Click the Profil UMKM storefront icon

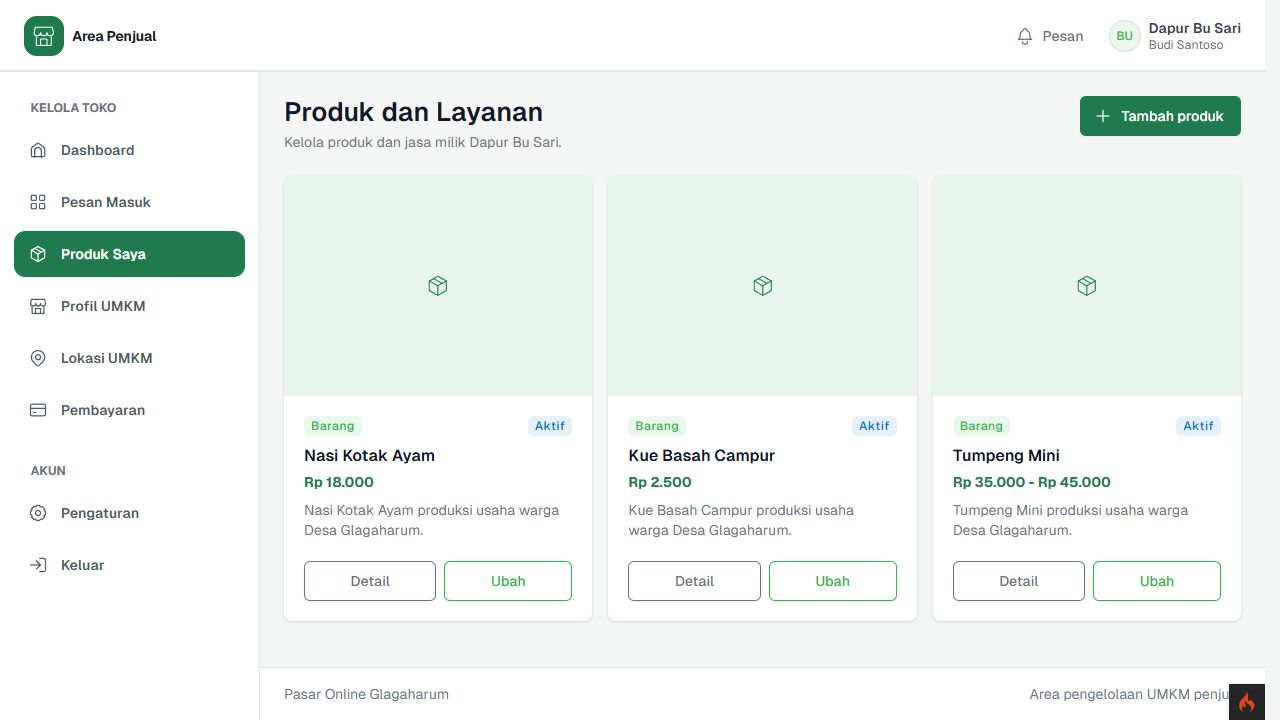tap(38, 306)
